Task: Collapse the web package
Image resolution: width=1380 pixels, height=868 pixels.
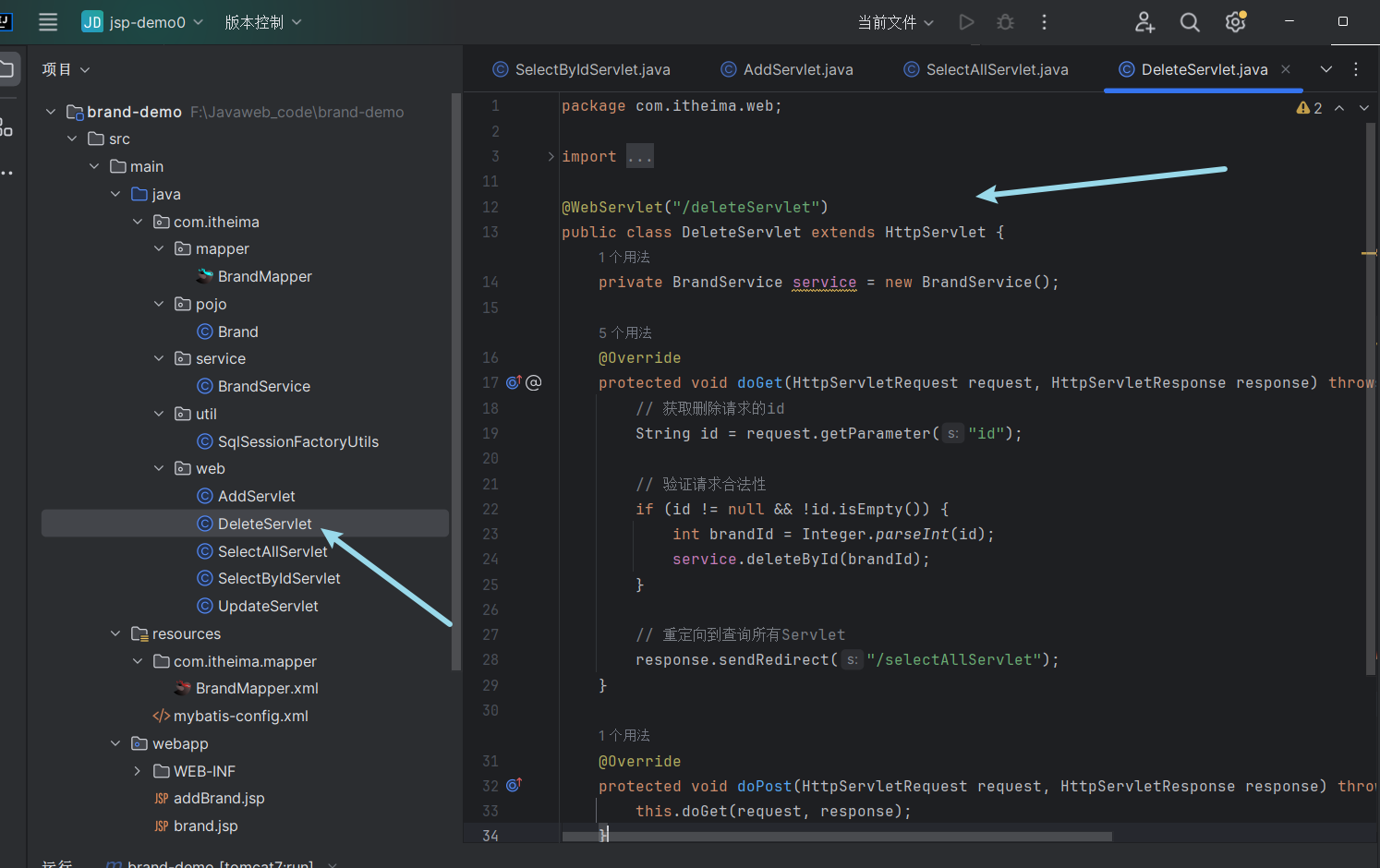Action: tap(159, 468)
